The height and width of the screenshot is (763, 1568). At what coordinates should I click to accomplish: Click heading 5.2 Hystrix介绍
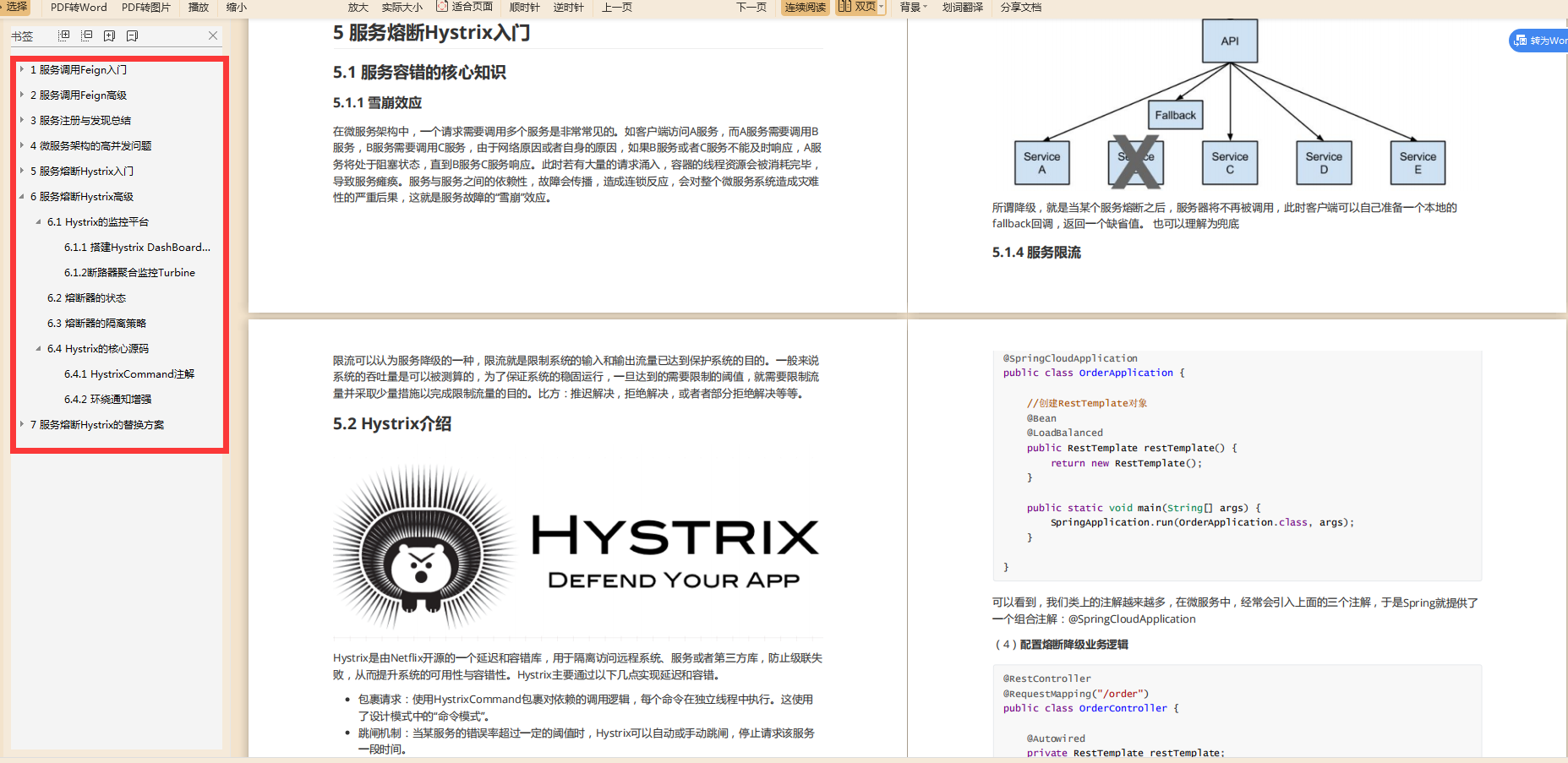coord(392,423)
